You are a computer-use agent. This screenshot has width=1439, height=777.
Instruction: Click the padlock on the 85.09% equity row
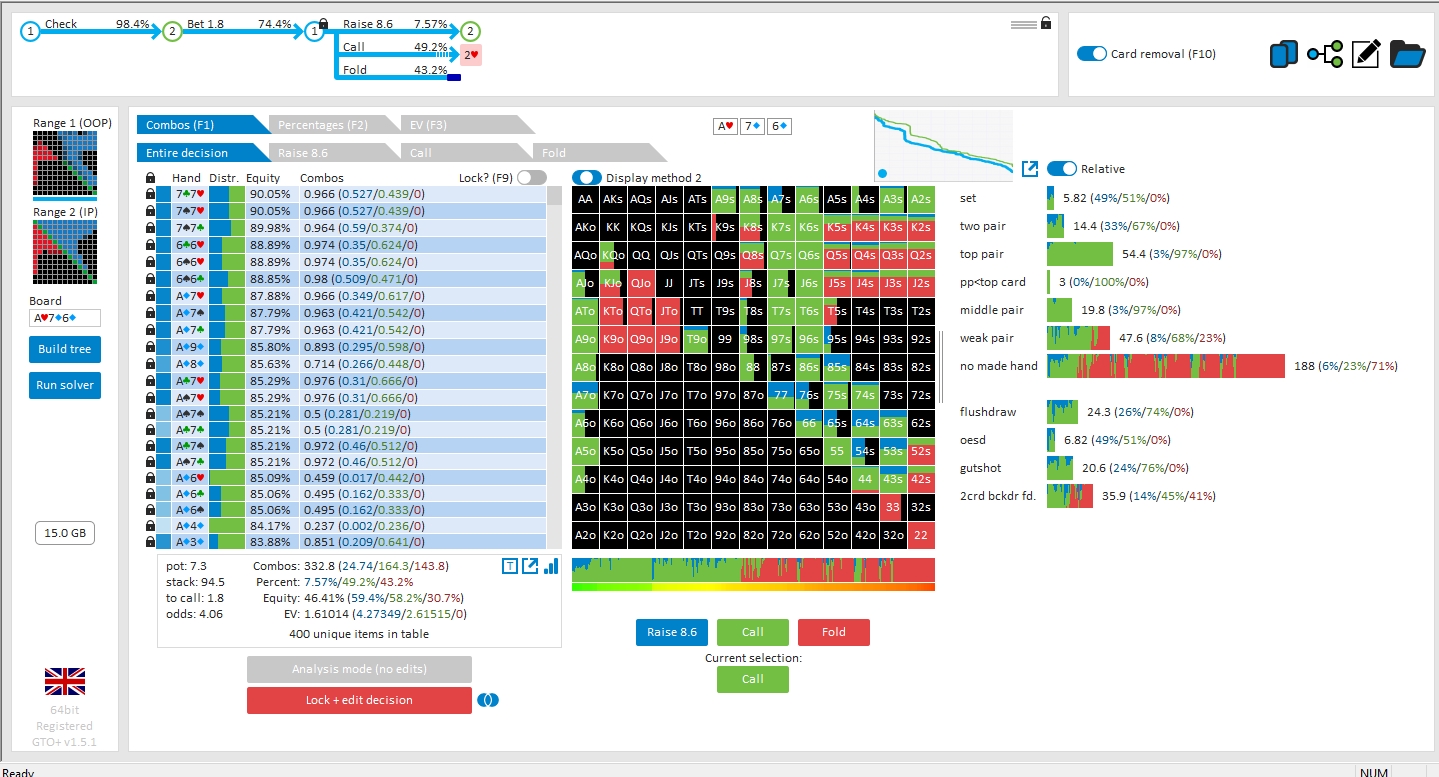(x=150, y=477)
